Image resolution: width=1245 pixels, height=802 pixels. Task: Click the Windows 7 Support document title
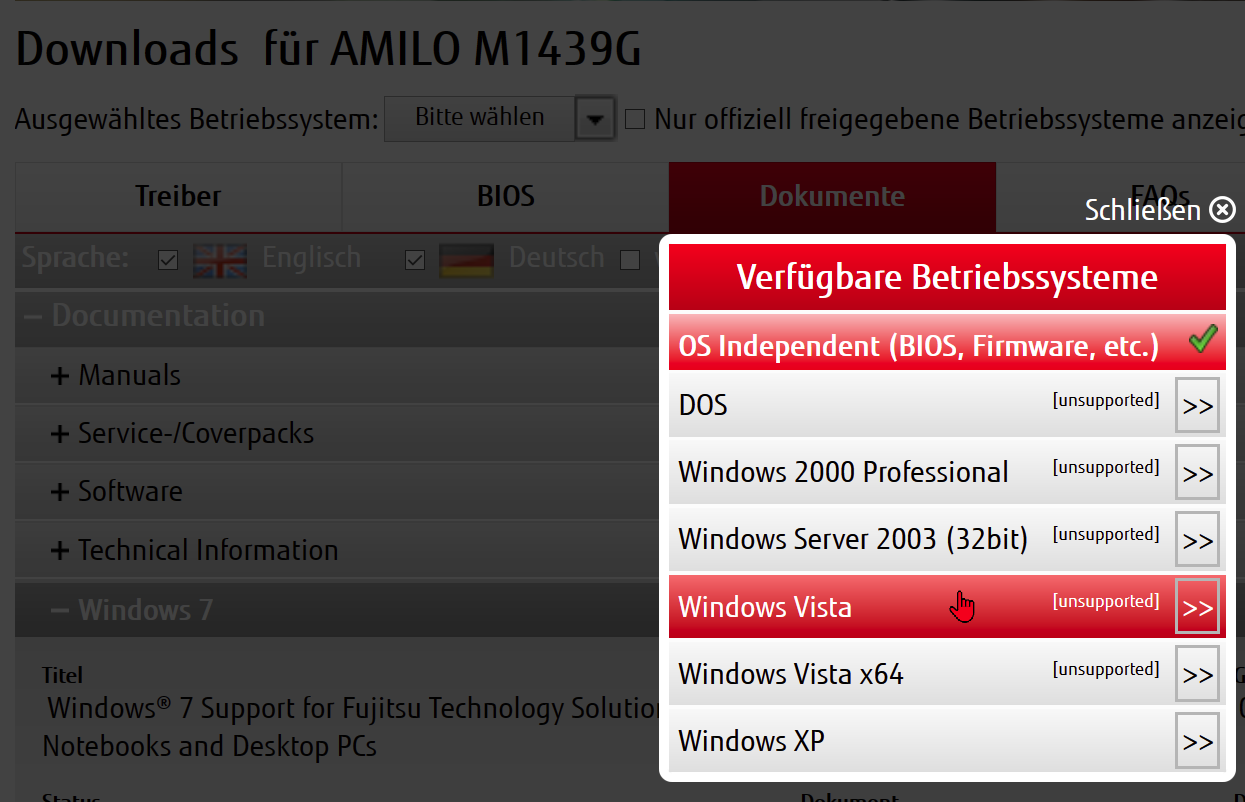click(x=352, y=728)
